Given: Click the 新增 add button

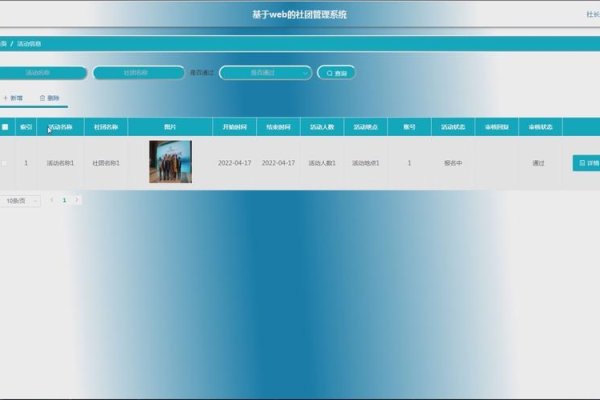Looking at the screenshot, I should (x=13, y=98).
